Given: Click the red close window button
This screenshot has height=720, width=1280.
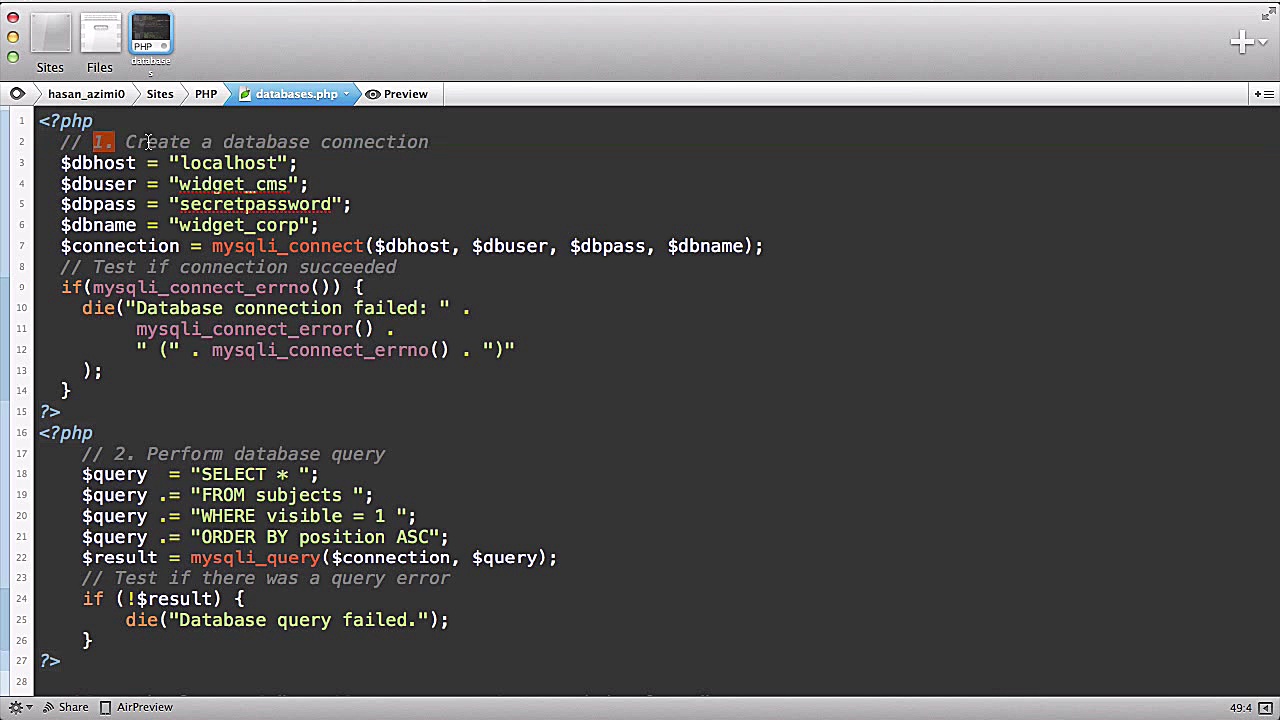Looking at the screenshot, I should coord(13,18).
